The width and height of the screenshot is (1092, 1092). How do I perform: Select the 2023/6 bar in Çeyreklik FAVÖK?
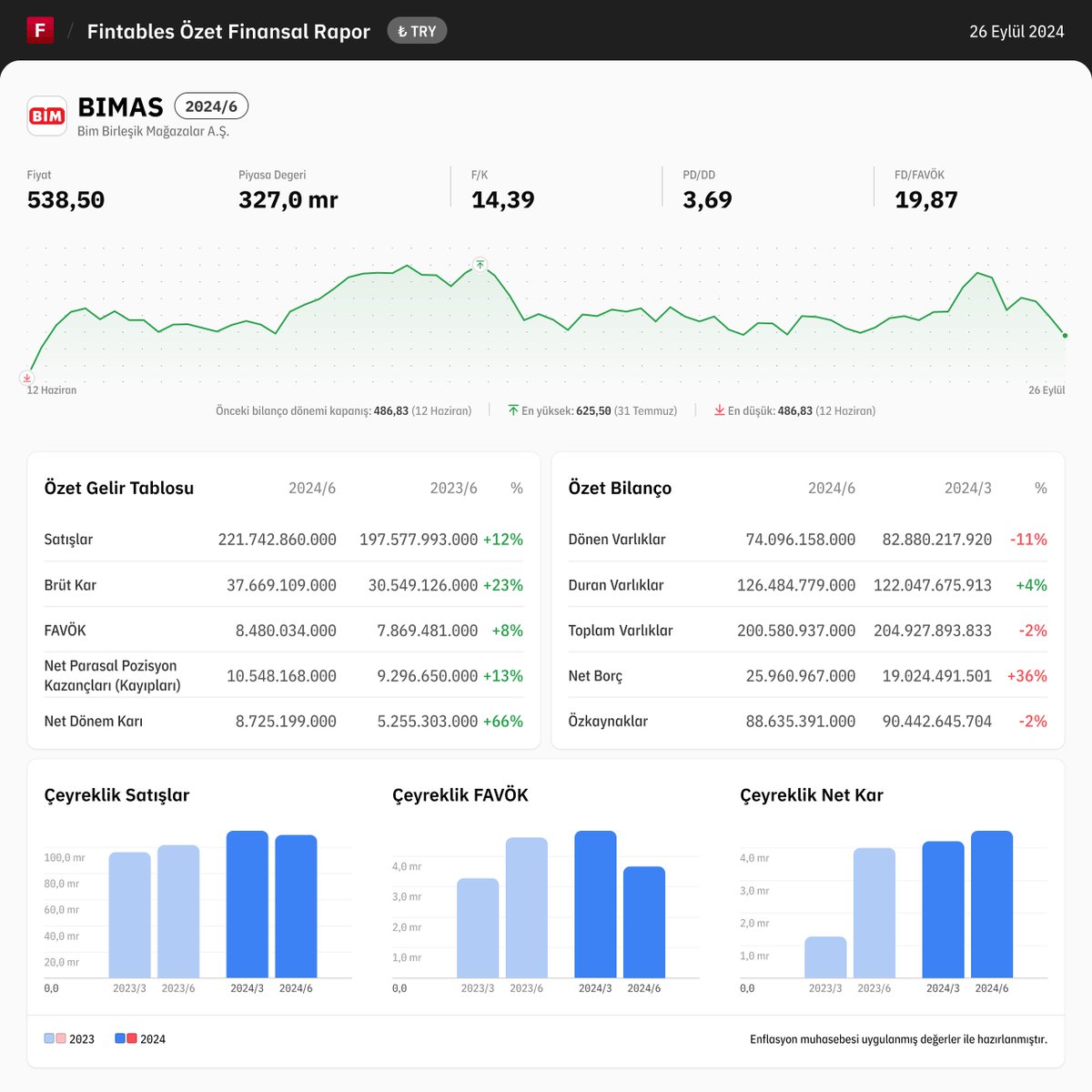pos(527,907)
